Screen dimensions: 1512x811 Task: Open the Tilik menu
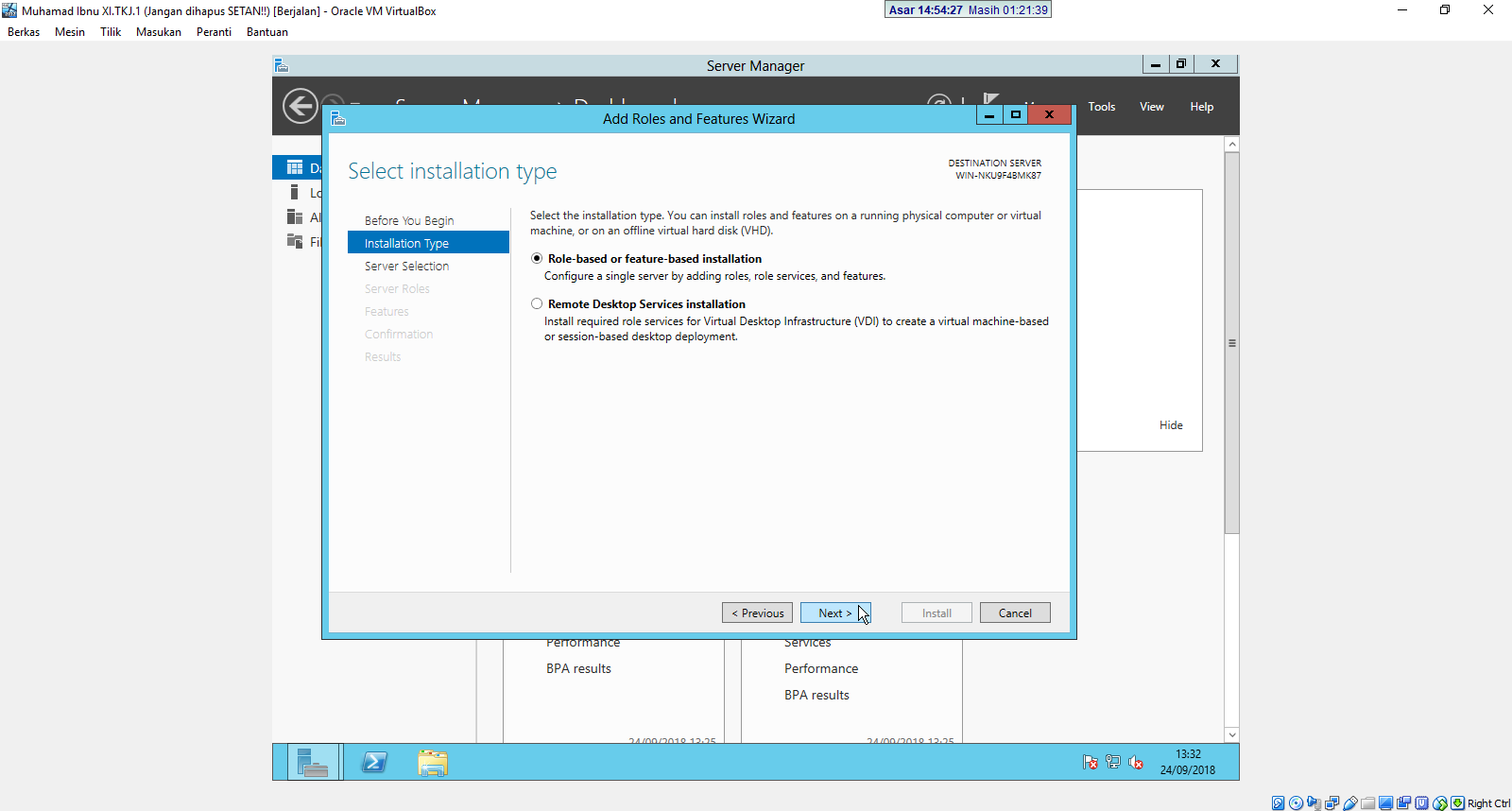[x=111, y=32]
